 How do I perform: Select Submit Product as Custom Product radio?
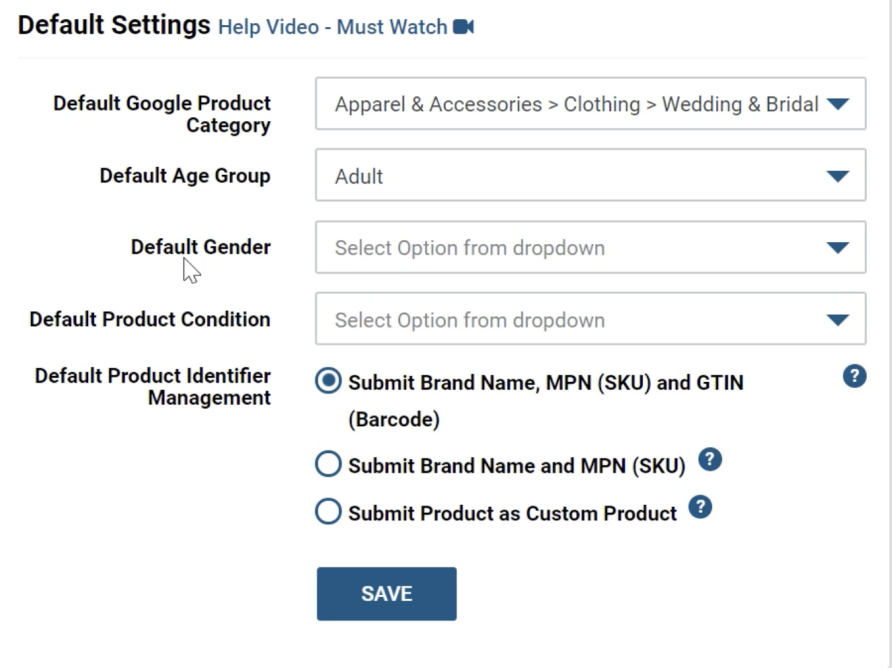328,512
